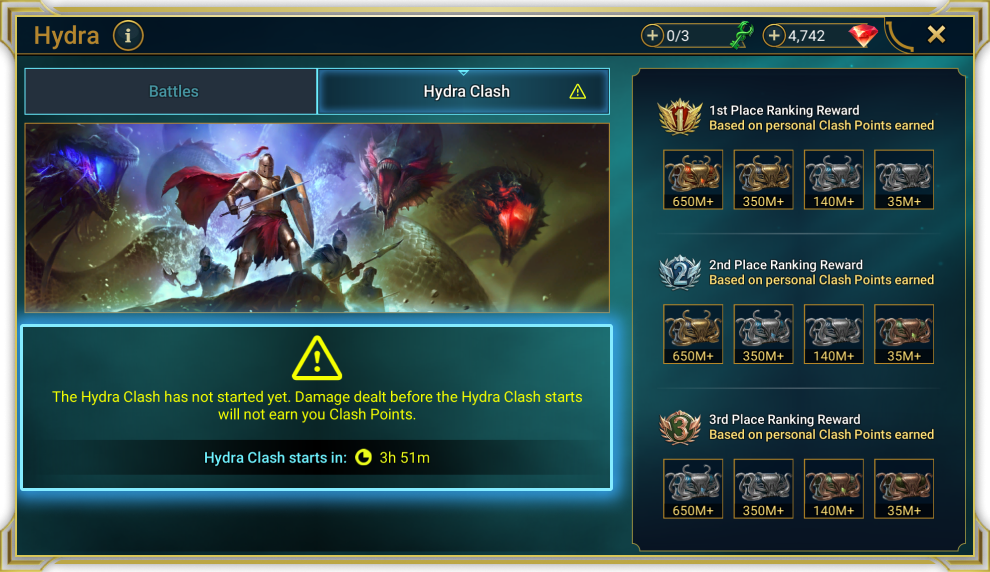Click the Hydra battle banner artwork
Screen dimensions: 990x572
[x=317, y=218]
